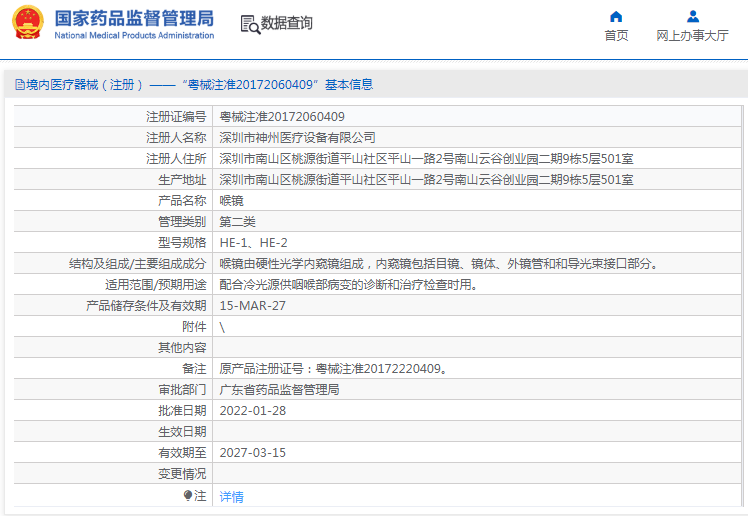This screenshot has width=748, height=516.
Task: Click the person icon above 网上办事大厅
Action: pos(692,16)
